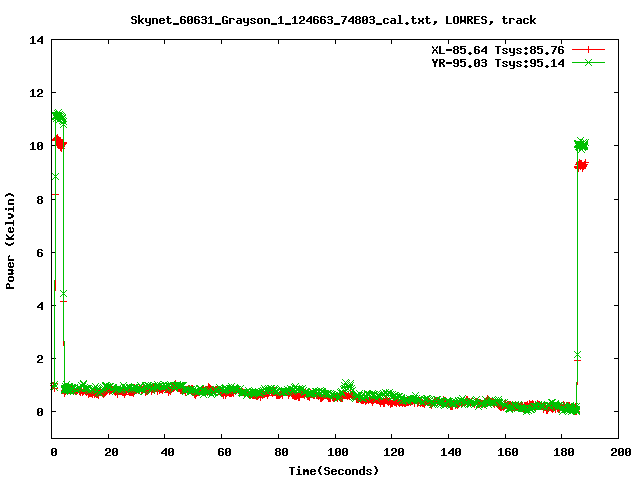The width and height of the screenshot is (640, 480).
Task: Click the y-axis tick label 8
Action: (40, 200)
